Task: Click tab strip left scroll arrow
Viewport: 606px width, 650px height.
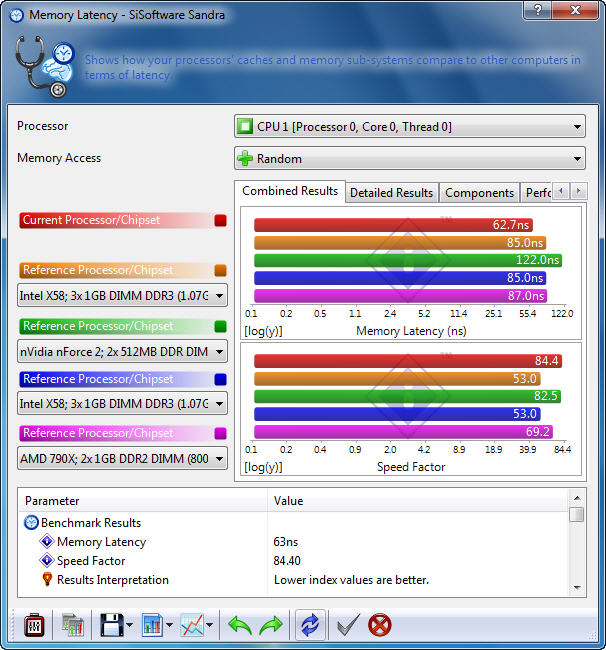Action: 561,191
